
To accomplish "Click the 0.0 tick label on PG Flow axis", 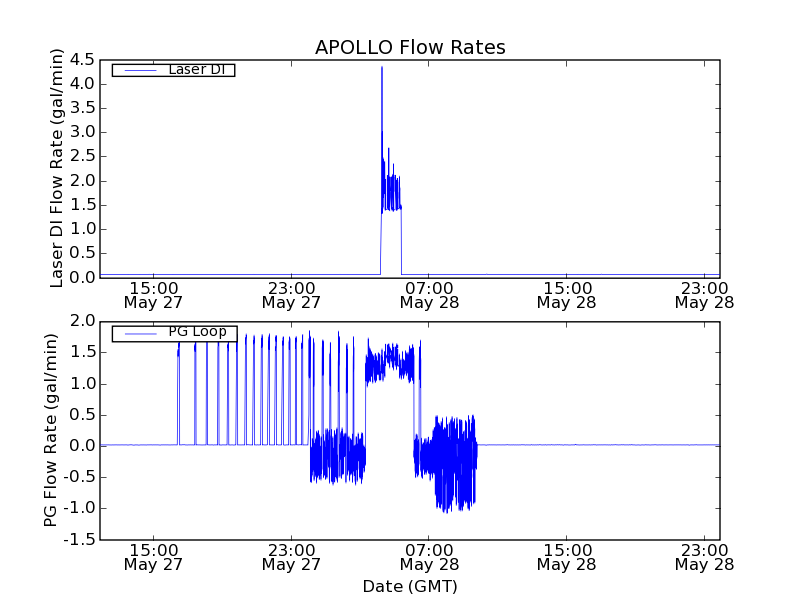I will [83, 446].
